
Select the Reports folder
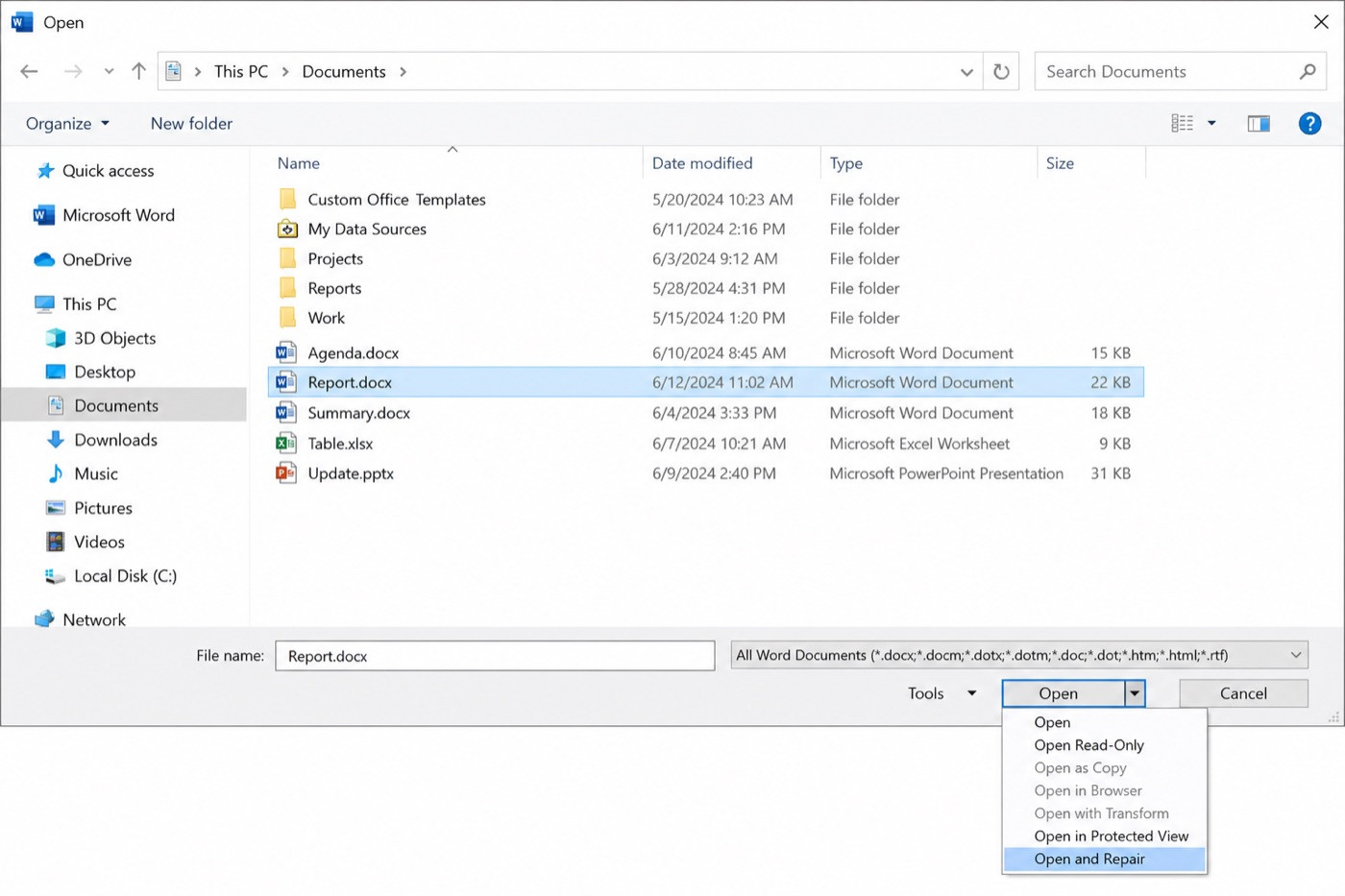pyautogui.click(x=334, y=288)
